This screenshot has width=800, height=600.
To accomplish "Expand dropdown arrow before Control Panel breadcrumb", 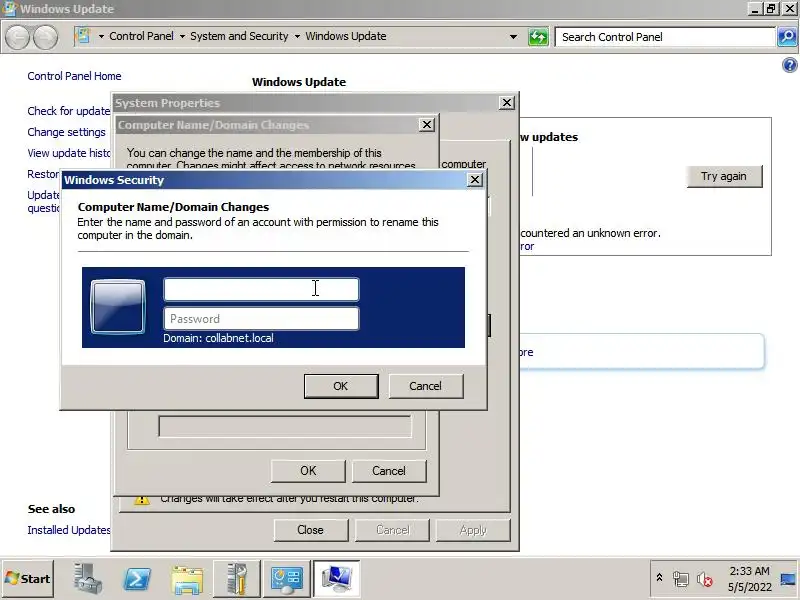I will (101, 37).
